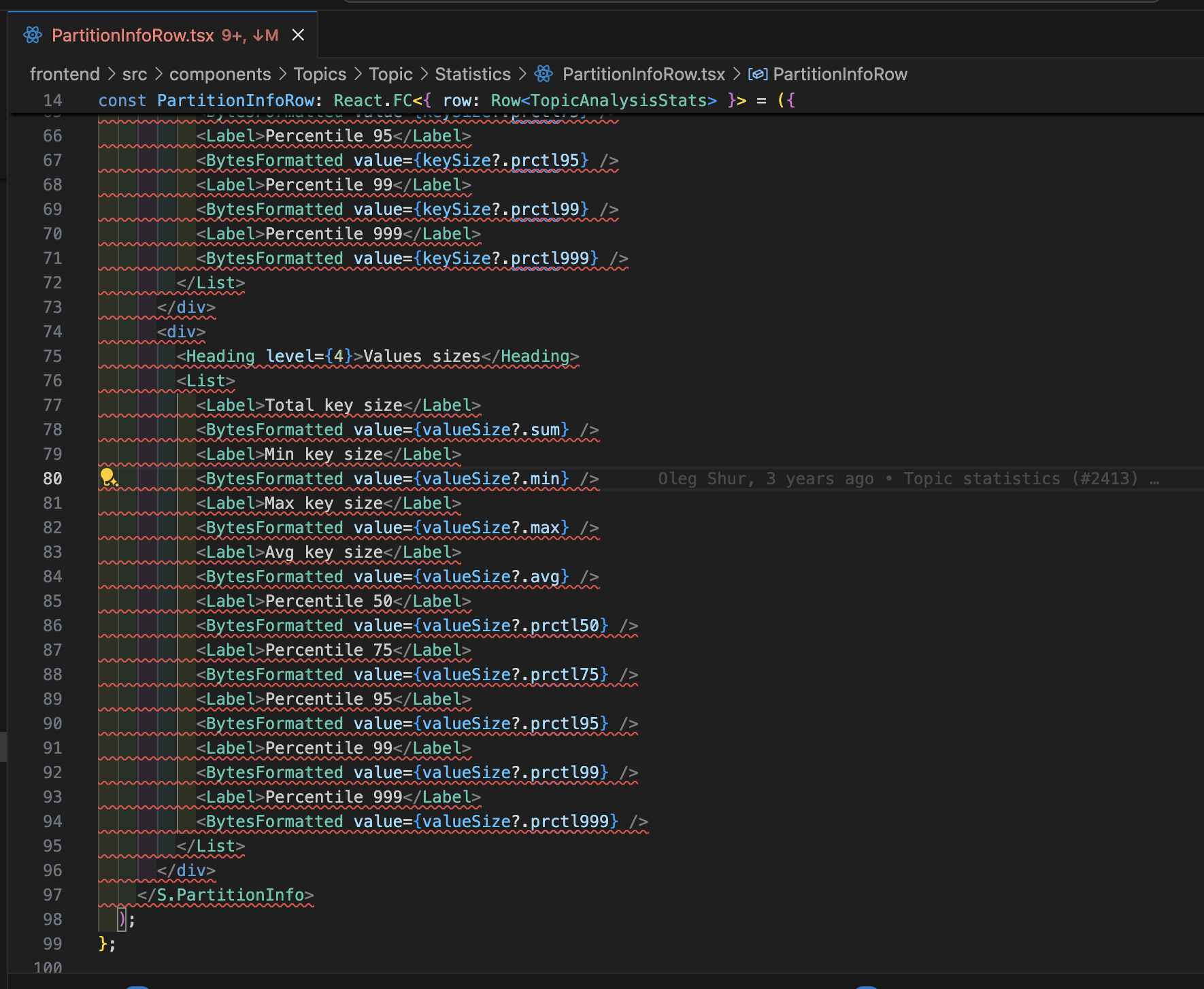The height and width of the screenshot is (989, 1204).
Task: Click 'valueSize?.prctl99' on line 92
Action: coord(511,773)
